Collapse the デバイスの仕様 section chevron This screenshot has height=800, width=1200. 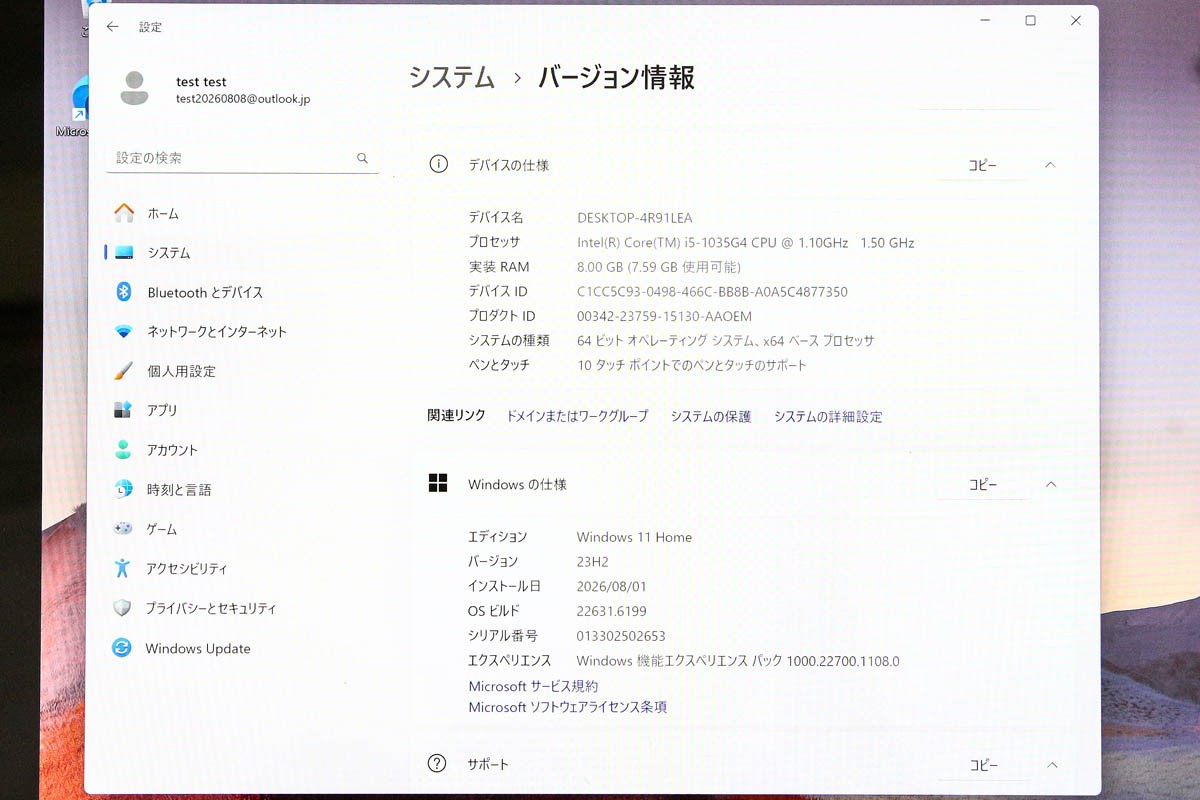(x=1050, y=165)
